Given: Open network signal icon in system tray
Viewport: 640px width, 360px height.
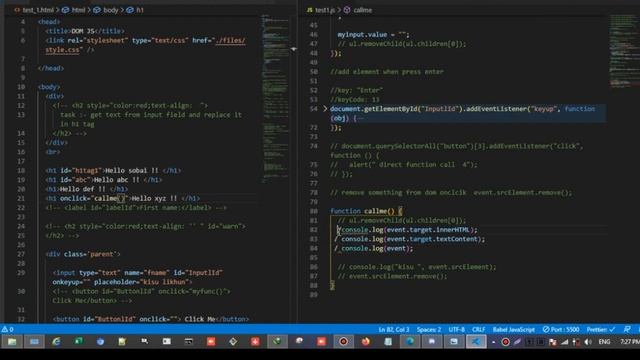Looking at the screenshot, I should tap(564, 342).
